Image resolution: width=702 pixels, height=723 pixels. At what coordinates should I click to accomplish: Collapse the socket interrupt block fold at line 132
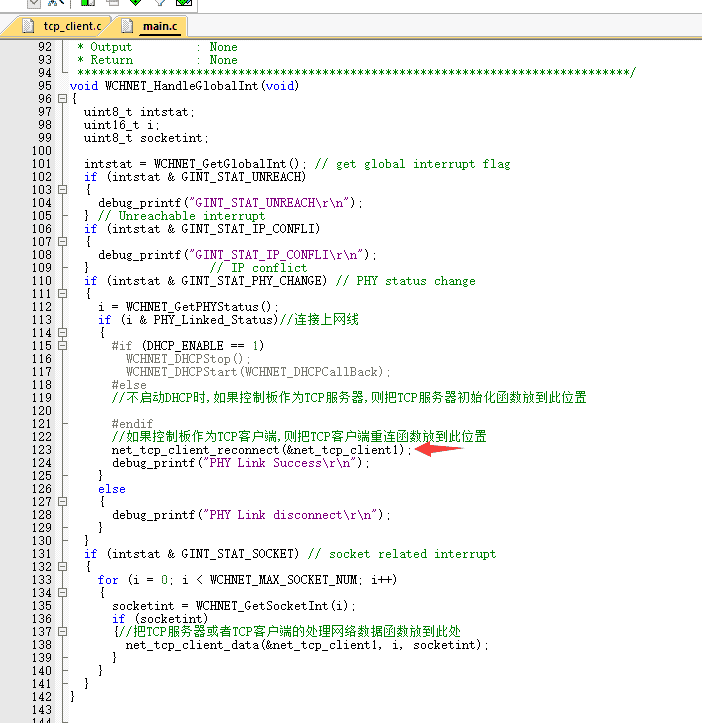point(63,567)
